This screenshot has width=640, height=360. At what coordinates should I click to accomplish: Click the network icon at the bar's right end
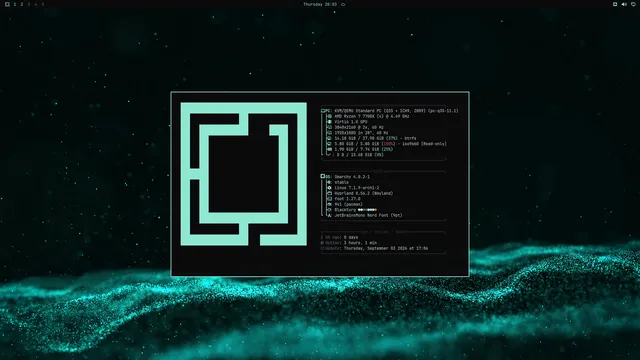coord(633,4)
